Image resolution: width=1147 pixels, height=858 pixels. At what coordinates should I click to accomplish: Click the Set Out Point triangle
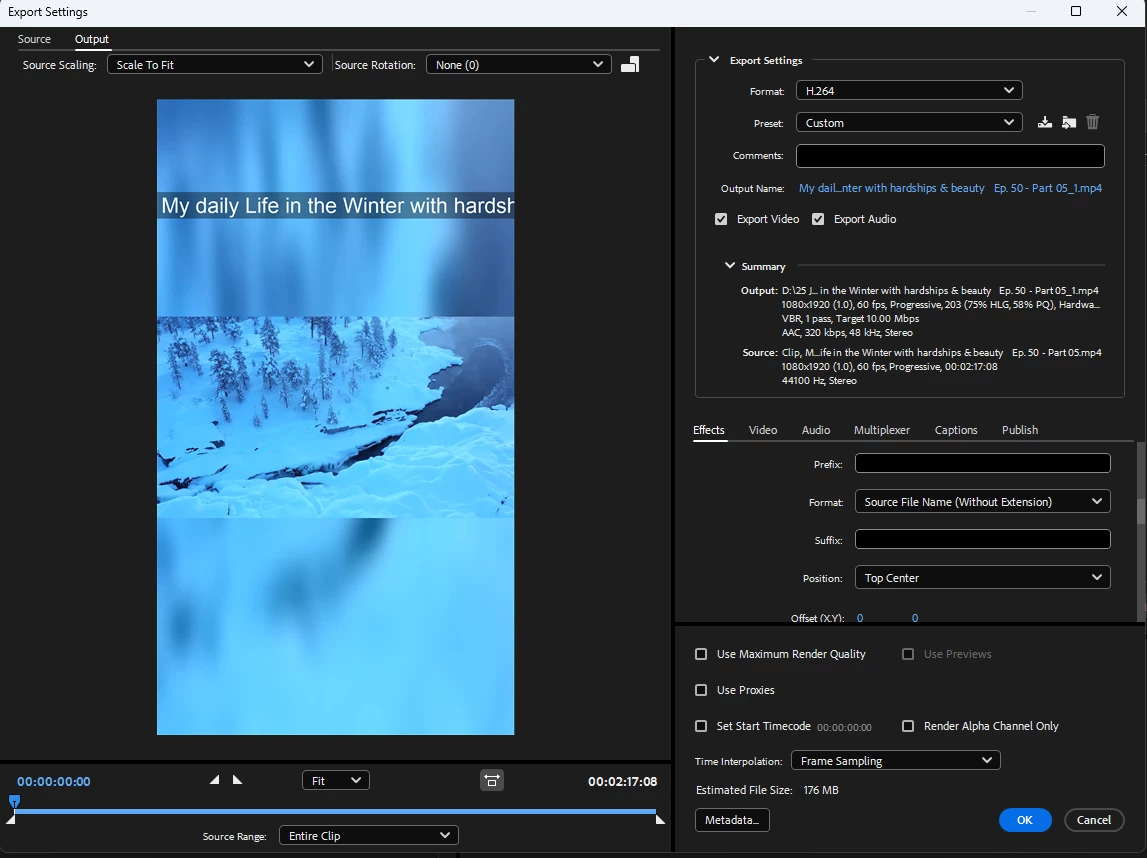click(x=237, y=780)
